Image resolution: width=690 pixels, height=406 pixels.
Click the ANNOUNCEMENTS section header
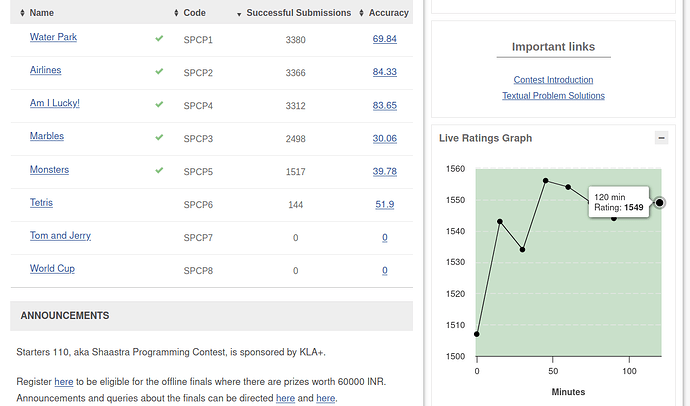point(211,316)
